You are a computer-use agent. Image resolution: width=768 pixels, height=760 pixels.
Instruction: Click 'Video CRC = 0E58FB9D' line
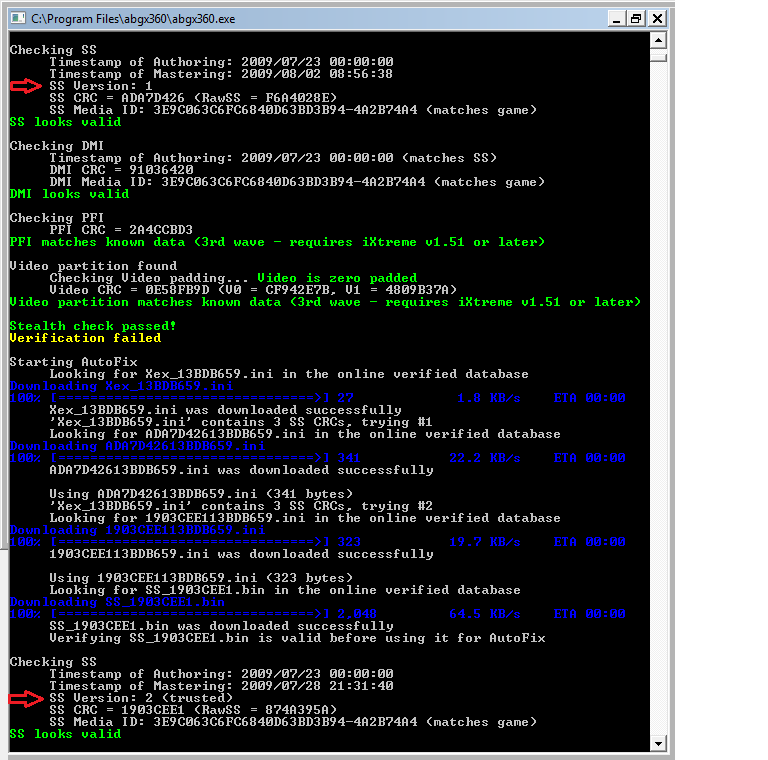[253, 290]
